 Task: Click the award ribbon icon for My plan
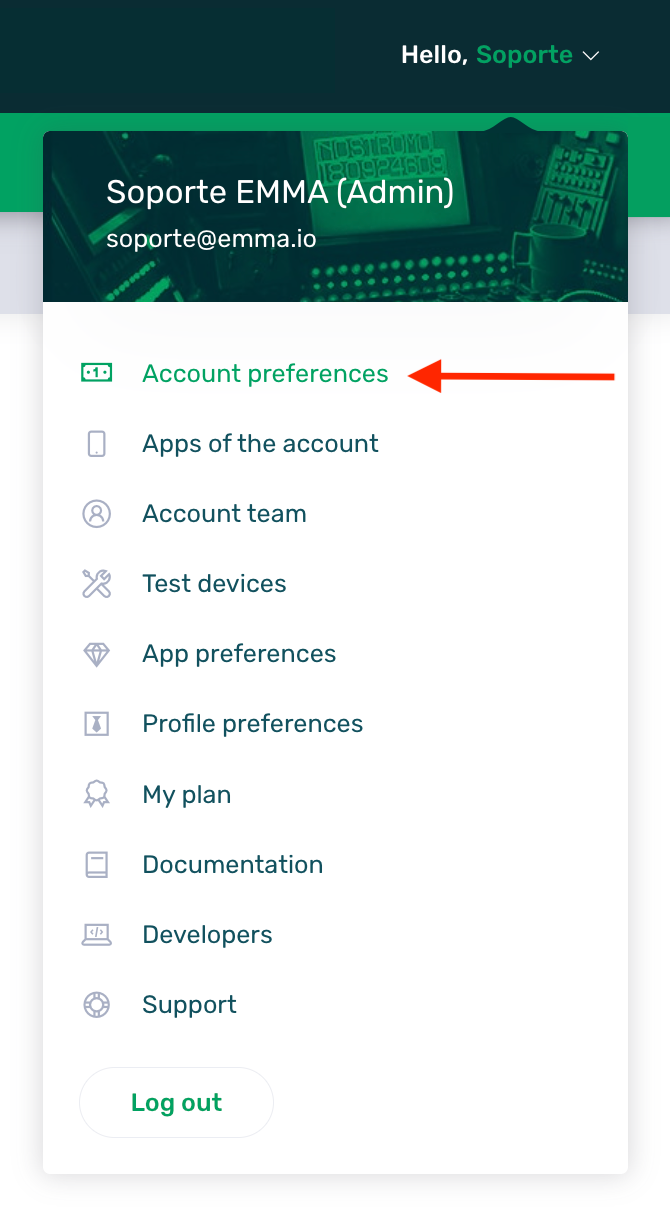(96, 794)
